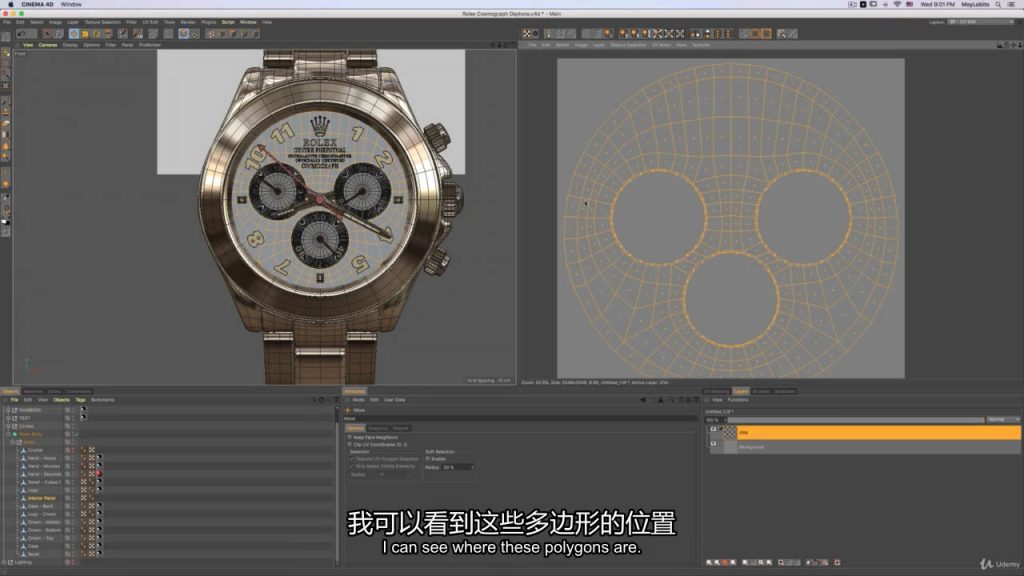Image resolution: width=1024 pixels, height=576 pixels.
Task: Toggle Clip UV Coordinates checkbox
Action: [x=349, y=444]
